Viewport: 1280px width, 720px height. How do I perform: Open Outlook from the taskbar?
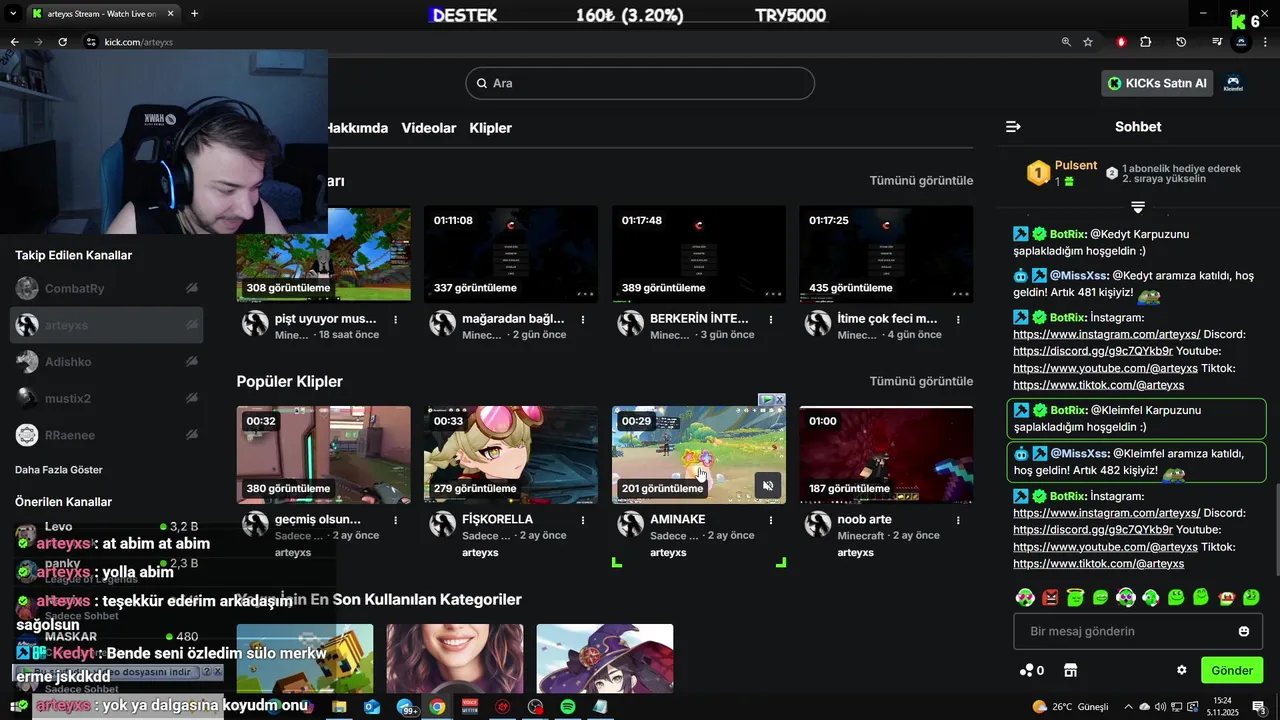tap(372, 707)
